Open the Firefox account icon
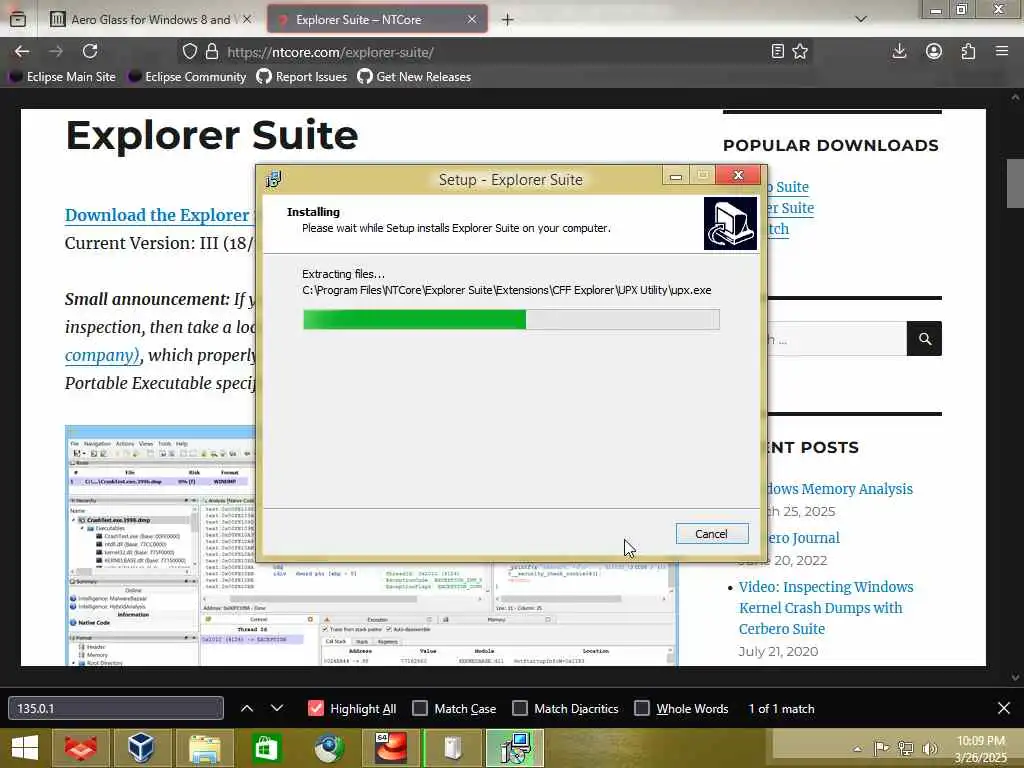1024x768 pixels. [934, 52]
